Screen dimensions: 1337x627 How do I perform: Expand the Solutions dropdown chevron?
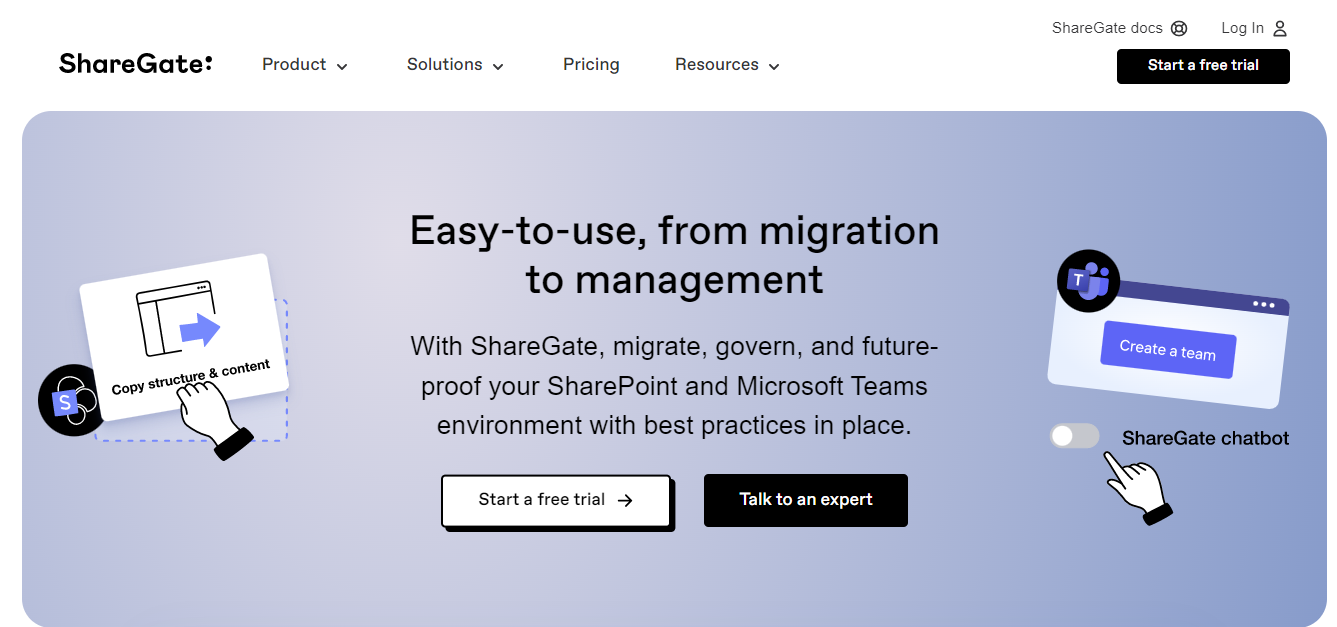[498, 66]
